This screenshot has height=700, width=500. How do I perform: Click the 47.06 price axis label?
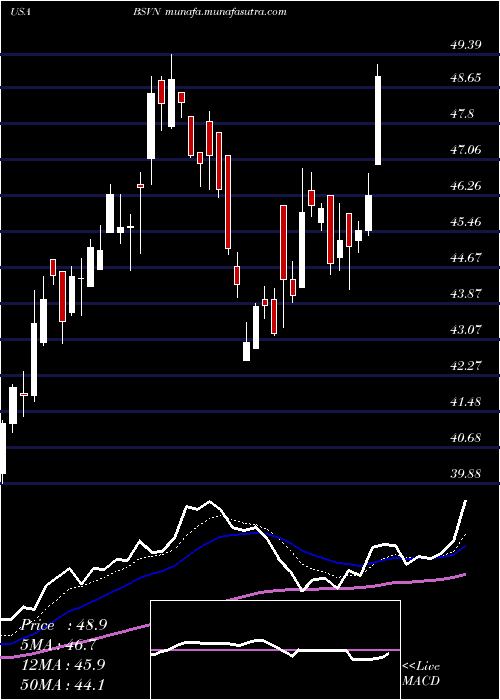(465, 150)
